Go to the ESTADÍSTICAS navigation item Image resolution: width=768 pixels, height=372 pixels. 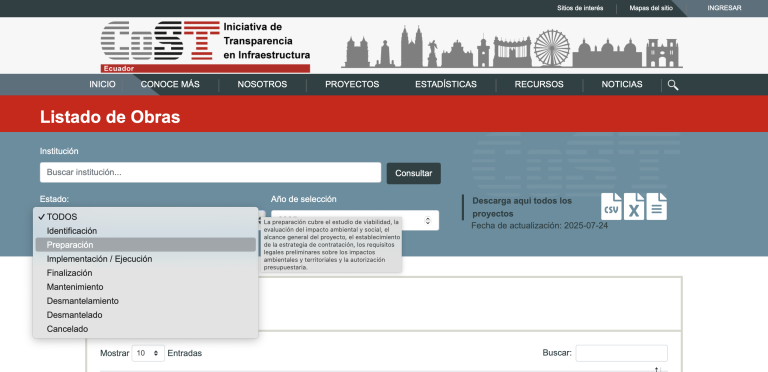tap(446, 84)
